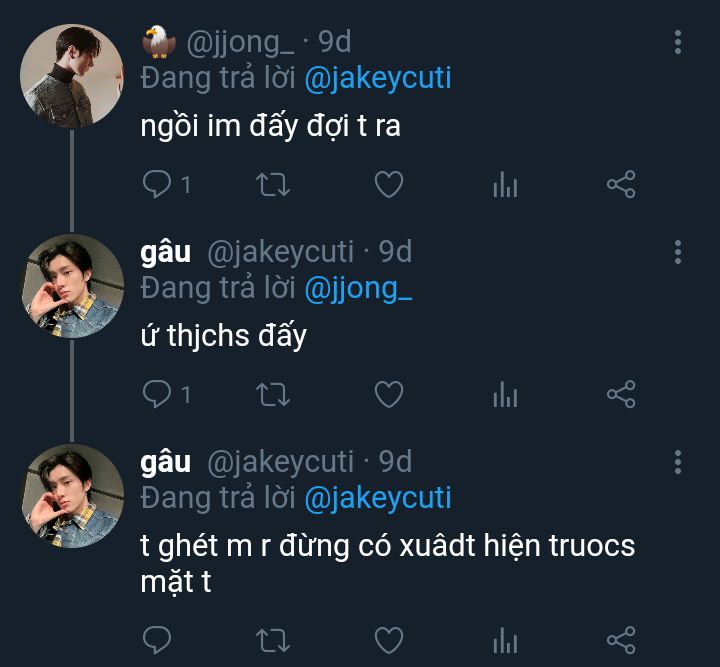This screenshot has height=667, width=720.
Task: Share the "ứ thjchs đấy" tweet
Action: (x=621, y=394)
